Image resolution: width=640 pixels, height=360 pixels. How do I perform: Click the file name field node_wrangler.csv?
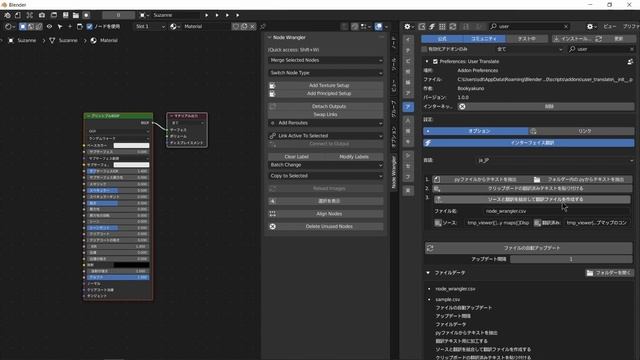(556, 211)
